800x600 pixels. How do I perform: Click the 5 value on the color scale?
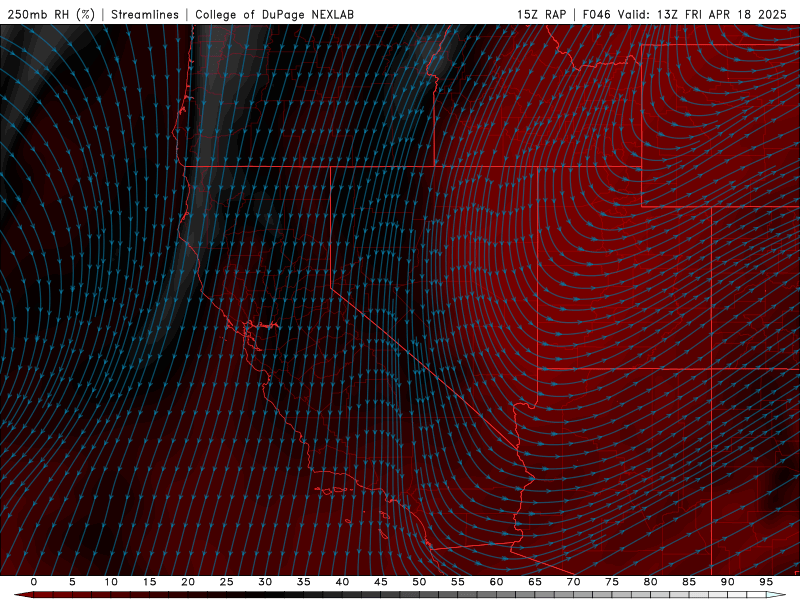[x=72, y=582]
